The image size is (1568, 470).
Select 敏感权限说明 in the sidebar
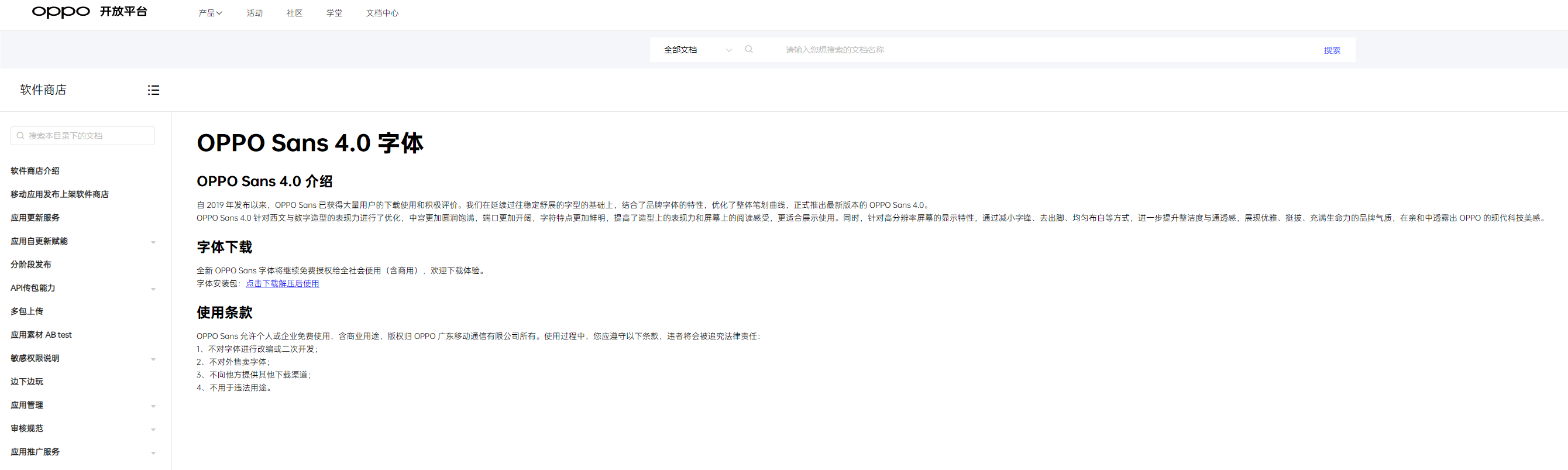35,359
